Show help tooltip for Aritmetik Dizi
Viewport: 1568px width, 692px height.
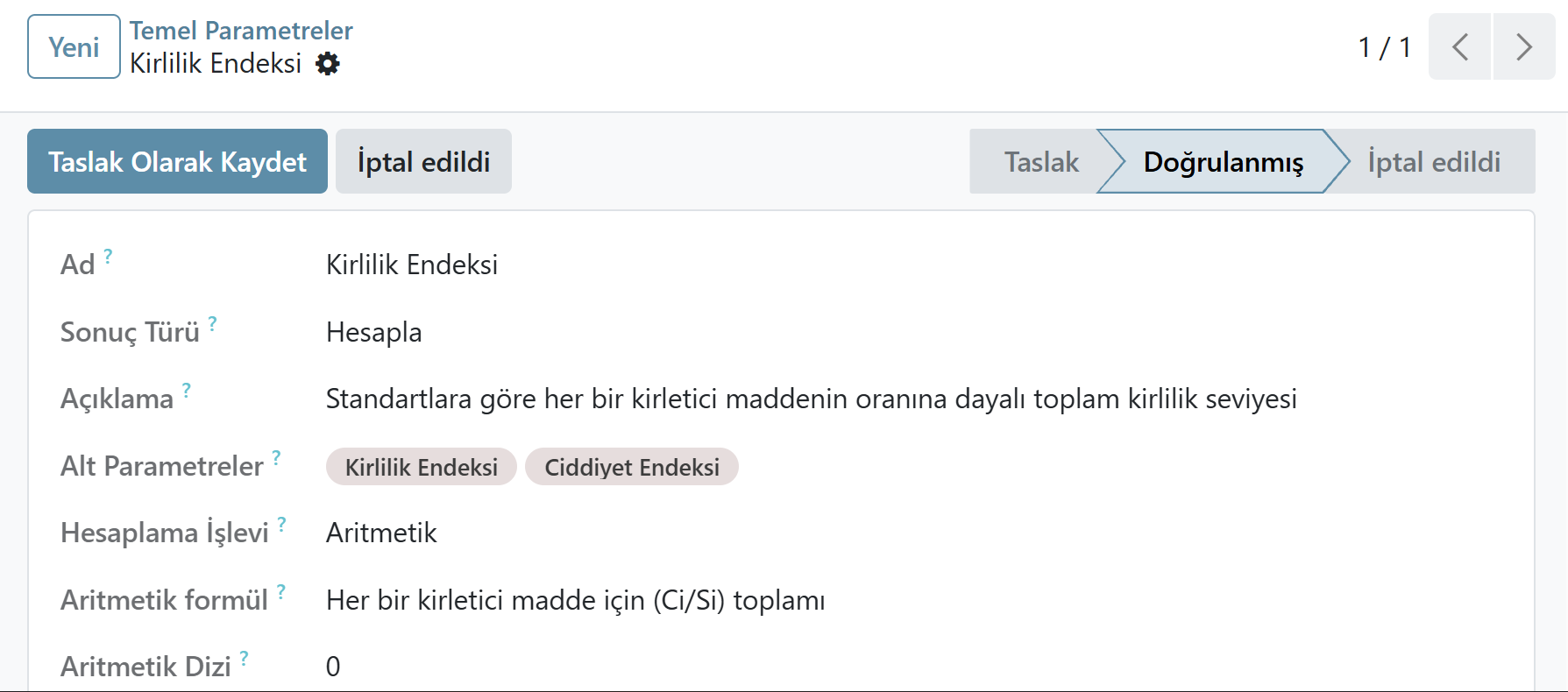pos(244,658)
